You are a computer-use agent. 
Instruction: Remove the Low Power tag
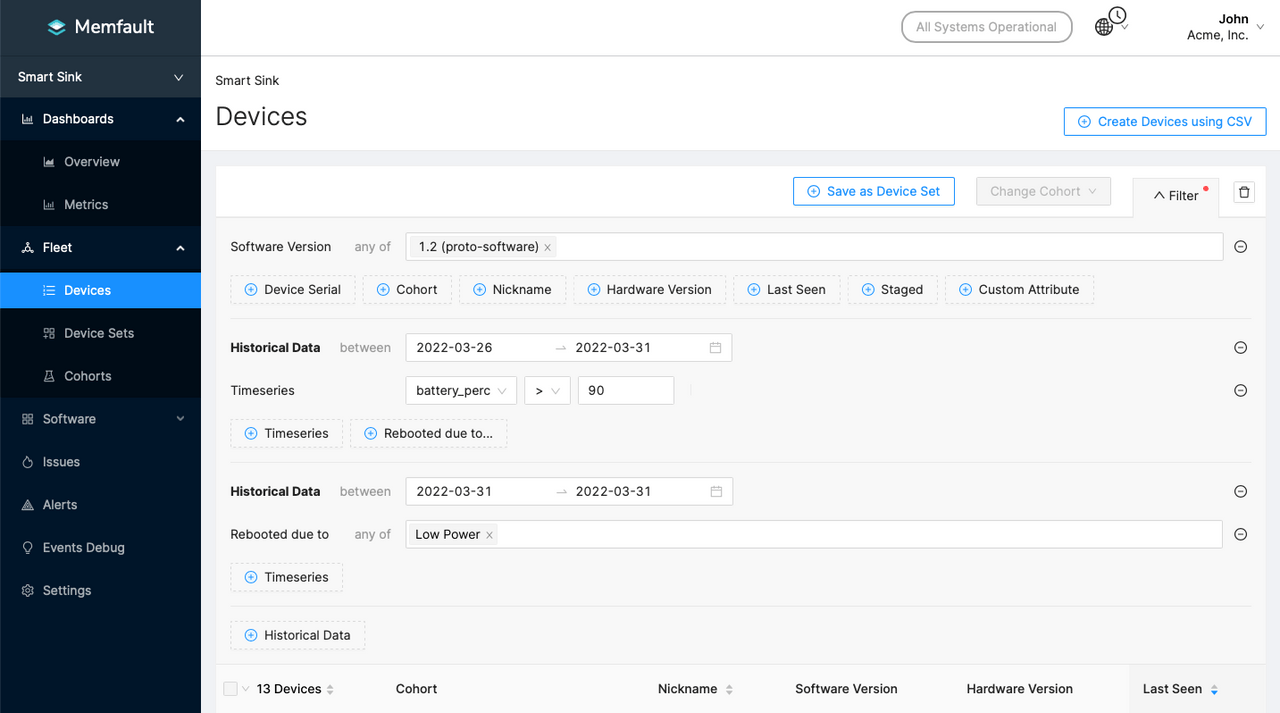489,535
